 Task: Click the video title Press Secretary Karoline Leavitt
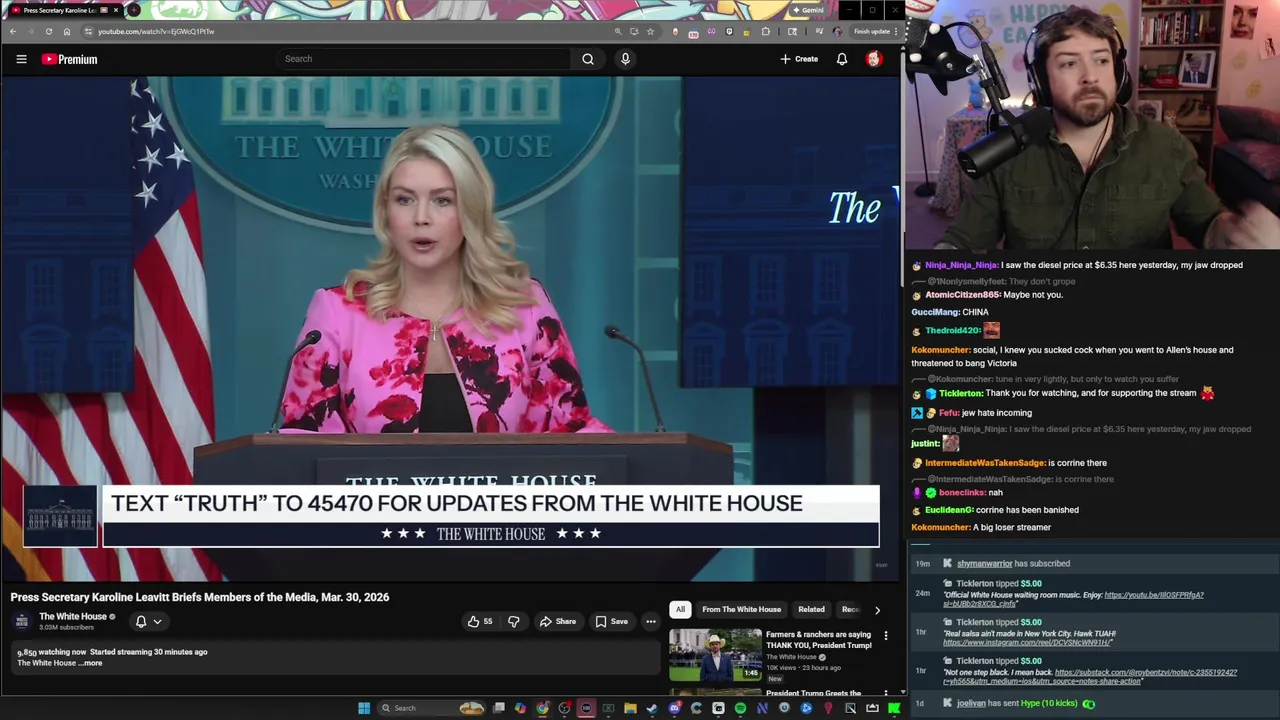tap(200, 597)
